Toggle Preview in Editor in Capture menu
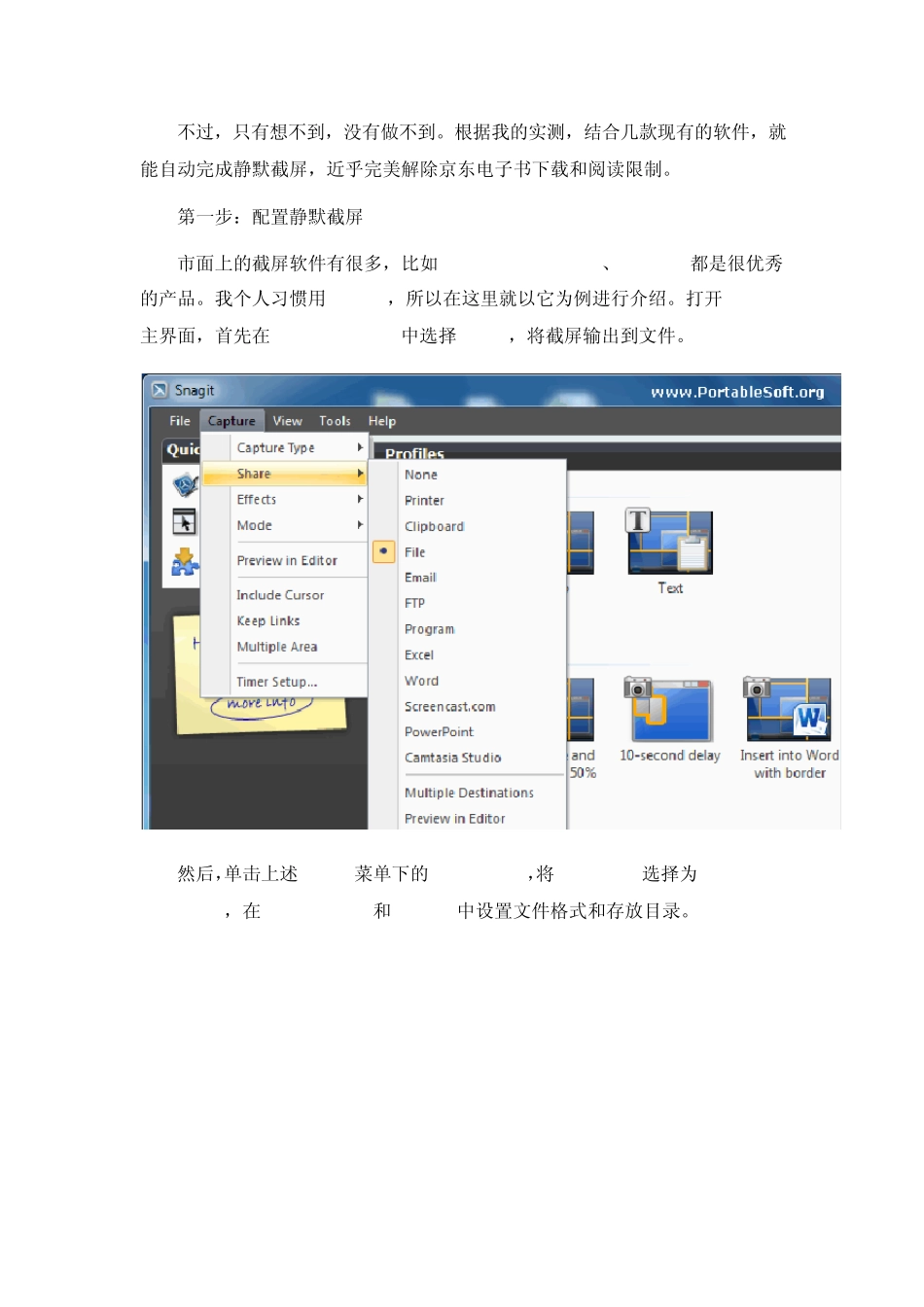924x1307 pixels. coord(285,561)
